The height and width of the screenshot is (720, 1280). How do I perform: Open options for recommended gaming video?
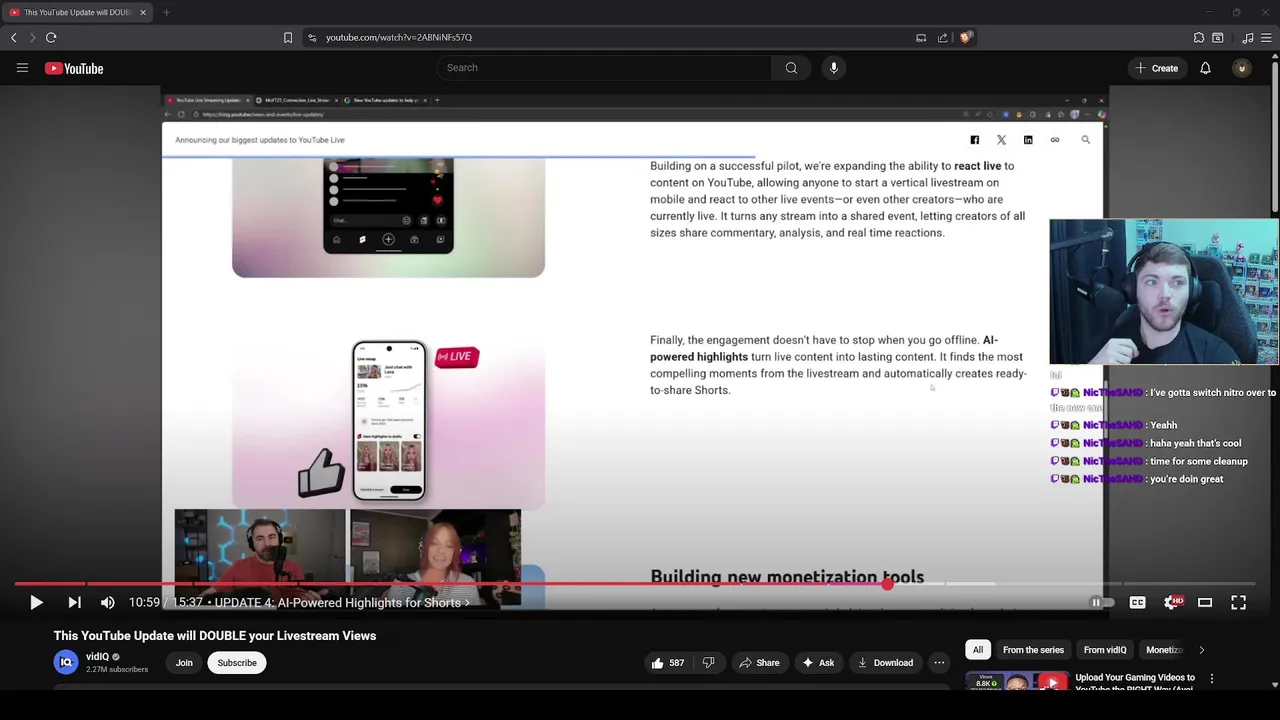1212,678
